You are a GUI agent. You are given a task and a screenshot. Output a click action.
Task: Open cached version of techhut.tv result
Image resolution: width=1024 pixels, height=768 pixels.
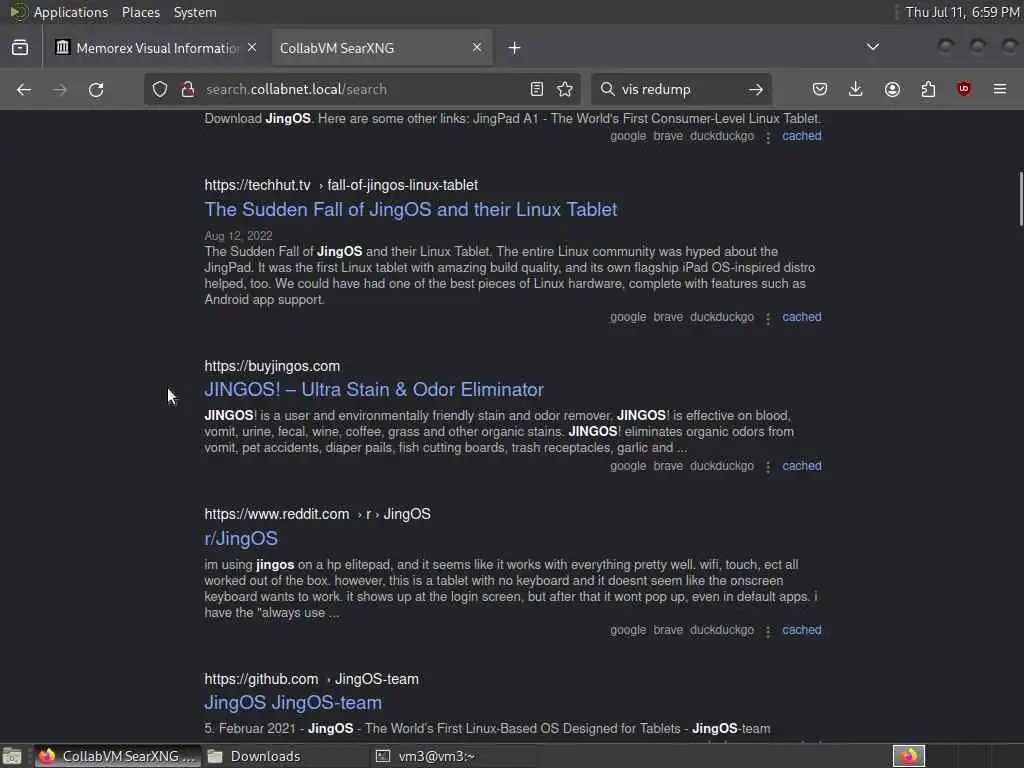[x=802, y=317]
